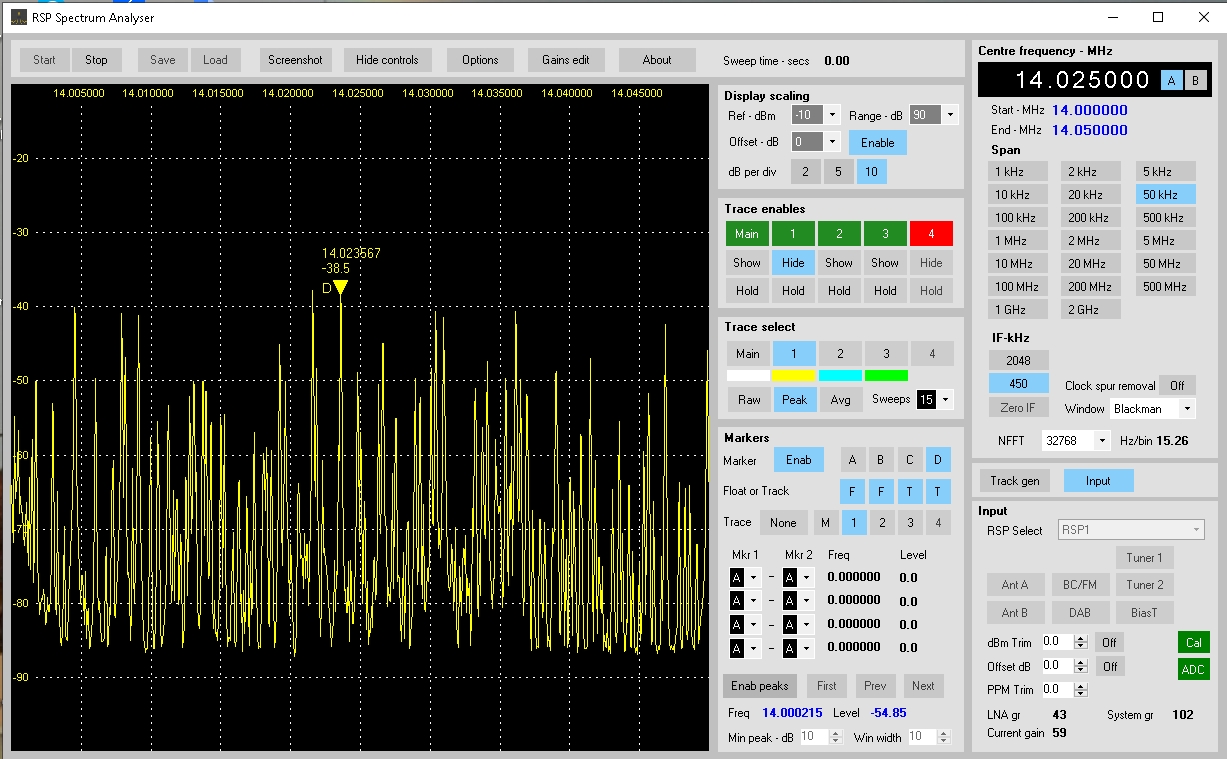Expand the Ref dBm dropdown
The image size is (1227, 759).
coord(832,115)
